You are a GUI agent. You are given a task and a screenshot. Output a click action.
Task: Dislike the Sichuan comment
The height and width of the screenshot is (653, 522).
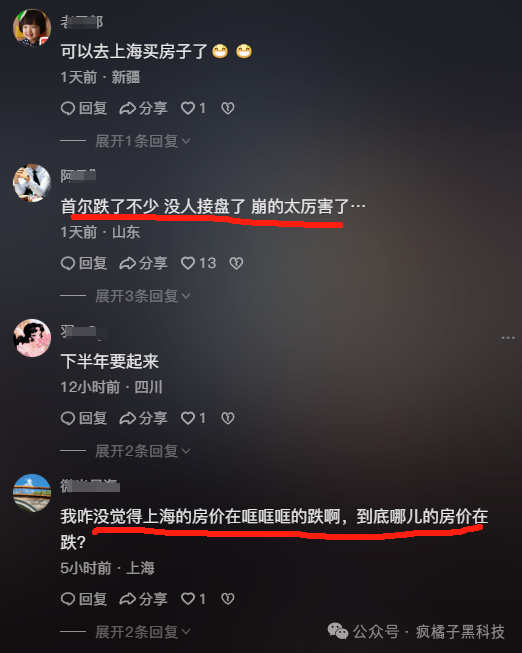[x=227, y=418]
